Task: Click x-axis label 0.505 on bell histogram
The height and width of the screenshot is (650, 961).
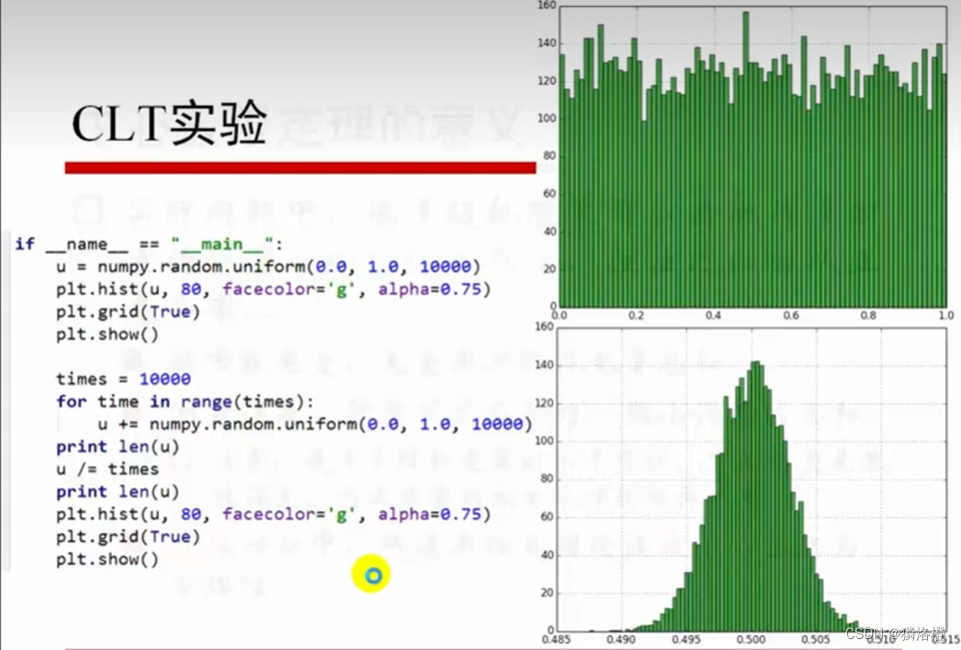Action: tap(816, 639)
